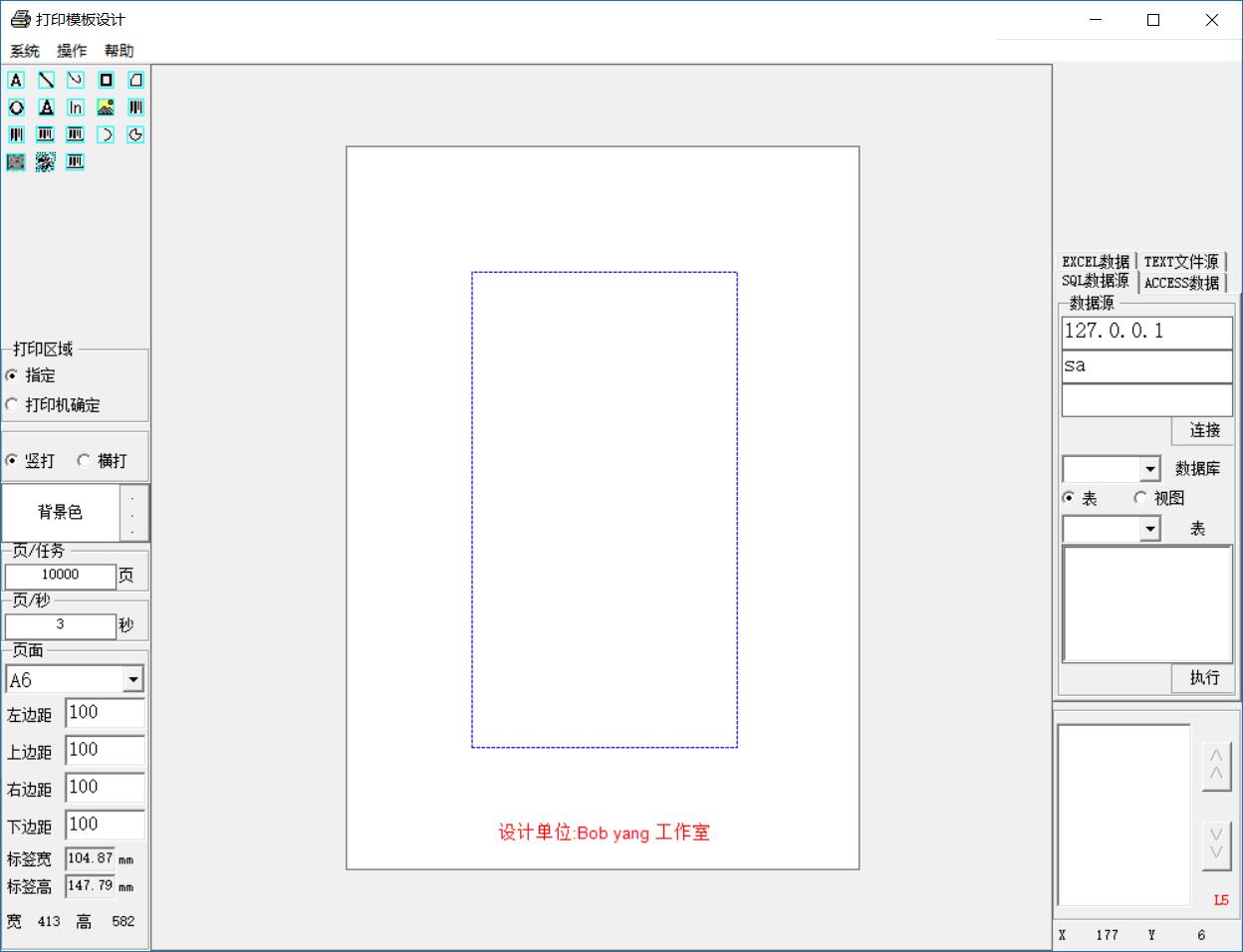Select the diagonal line drawing tool
The width and height of the screenshot is (1243, 952).
pos(46,80)
